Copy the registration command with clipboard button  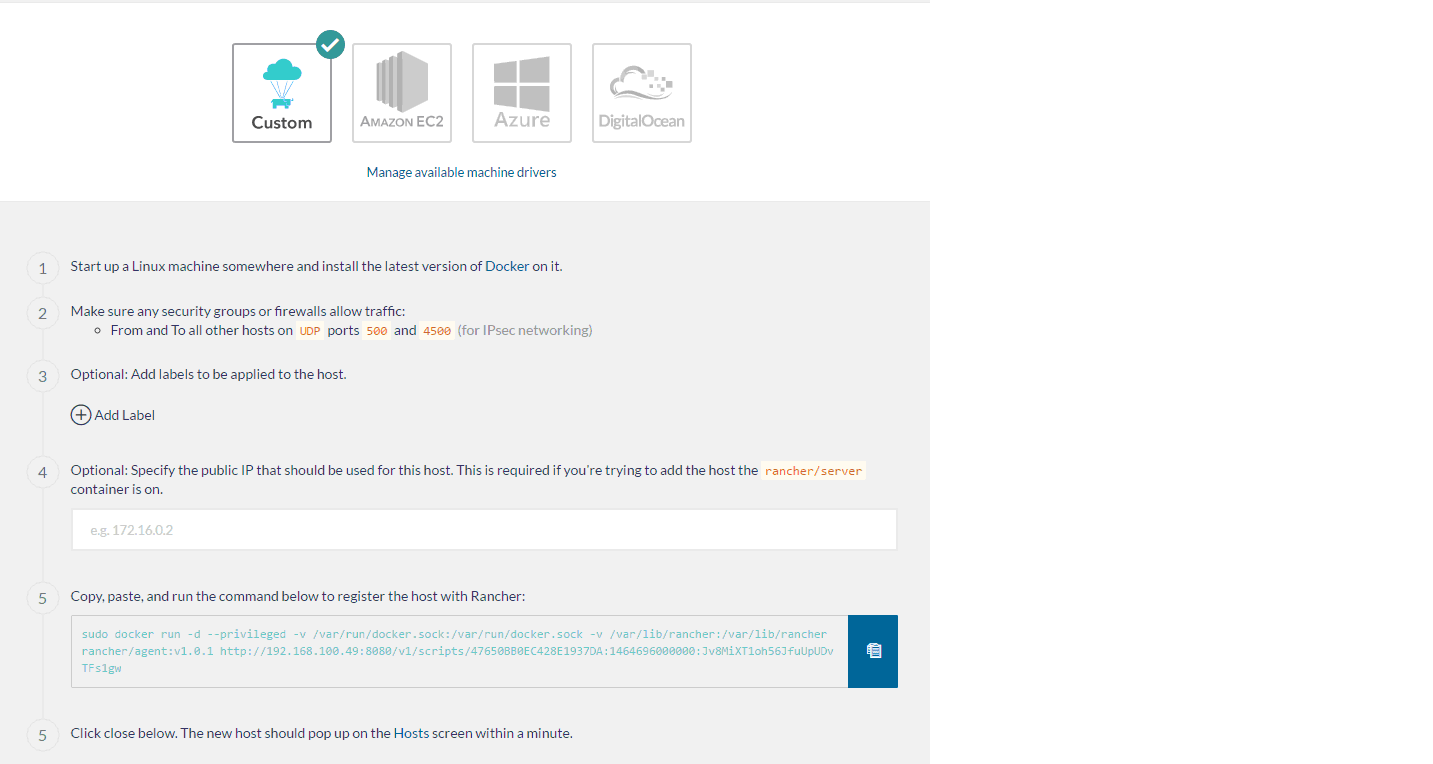873,651
